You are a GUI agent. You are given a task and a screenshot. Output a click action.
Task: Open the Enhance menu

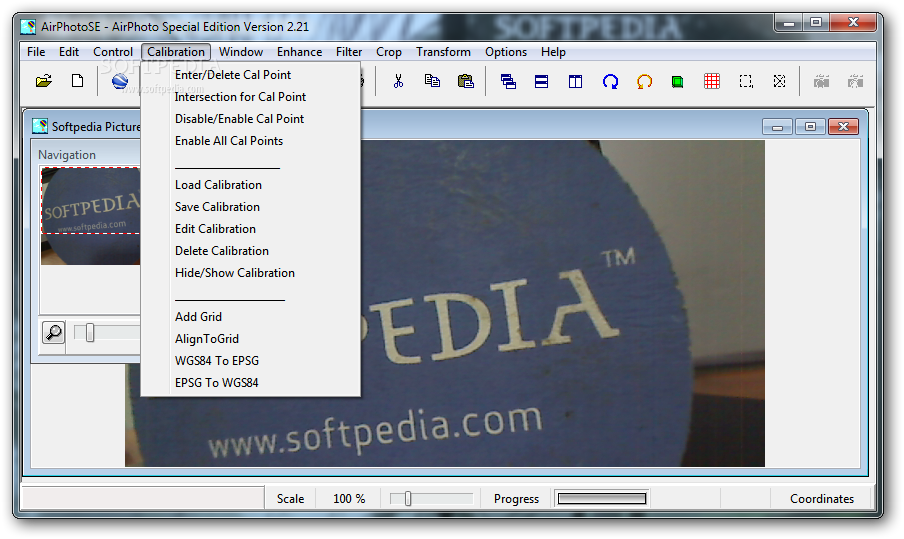pos(299,52)
